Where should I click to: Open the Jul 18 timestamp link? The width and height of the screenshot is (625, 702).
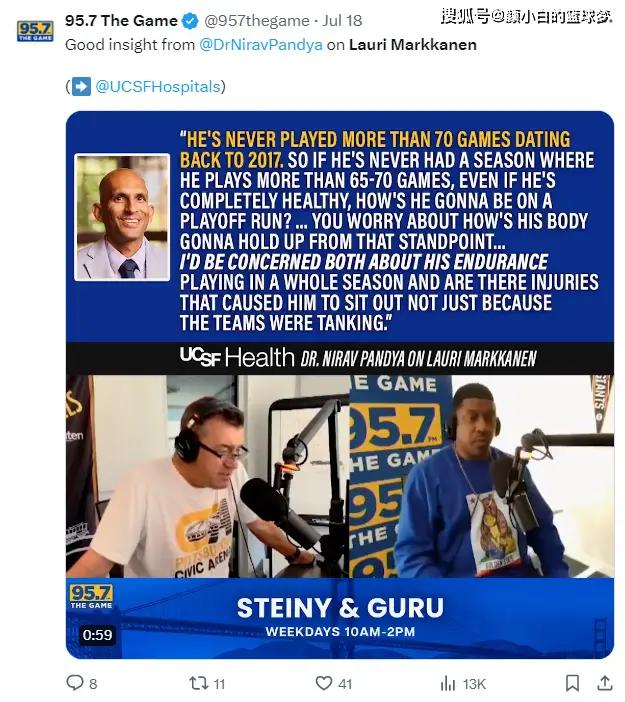(342, 21)
